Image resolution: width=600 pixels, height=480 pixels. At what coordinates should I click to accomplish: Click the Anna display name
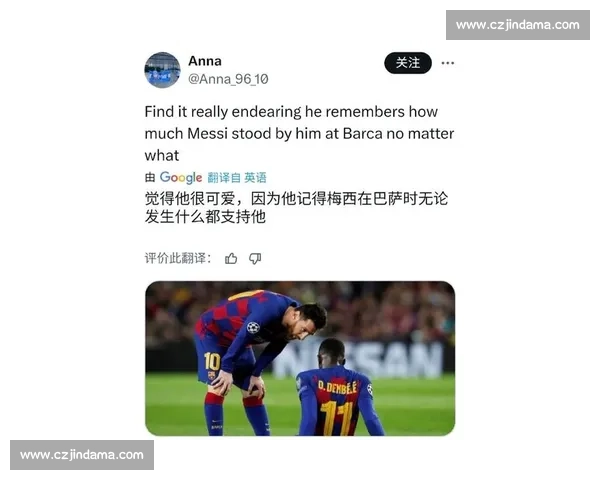(205, 61)
